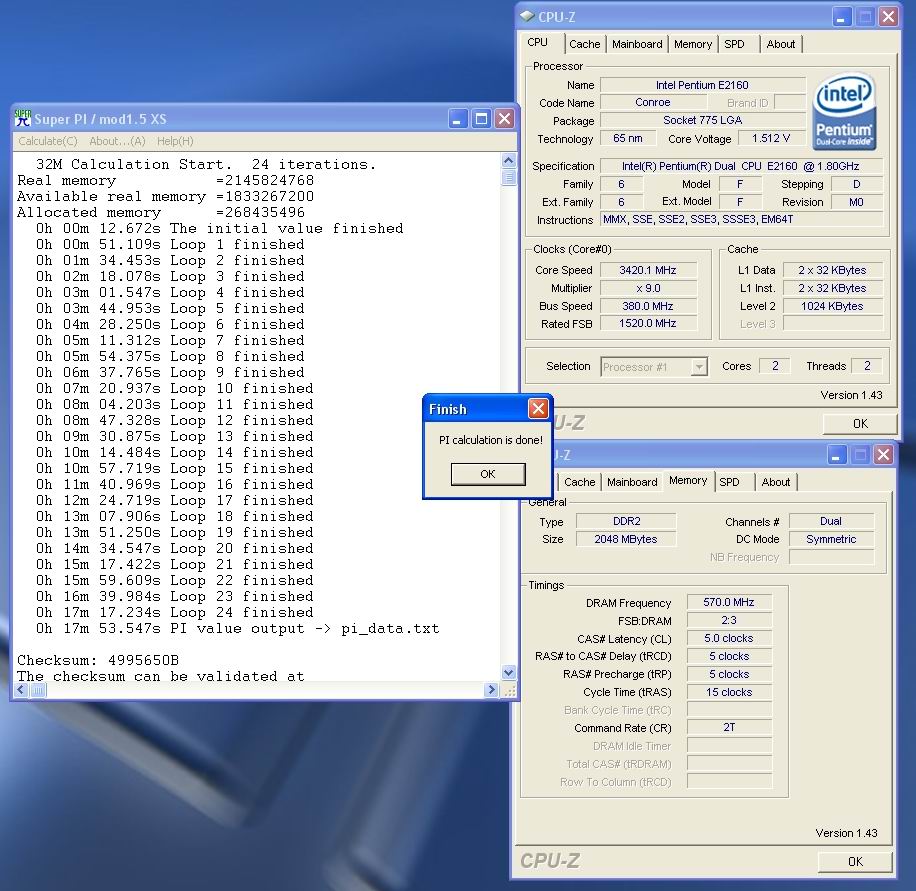Select Memory tab in lower CPU-Z window
The image size is (916, 891).
(688, 480)
